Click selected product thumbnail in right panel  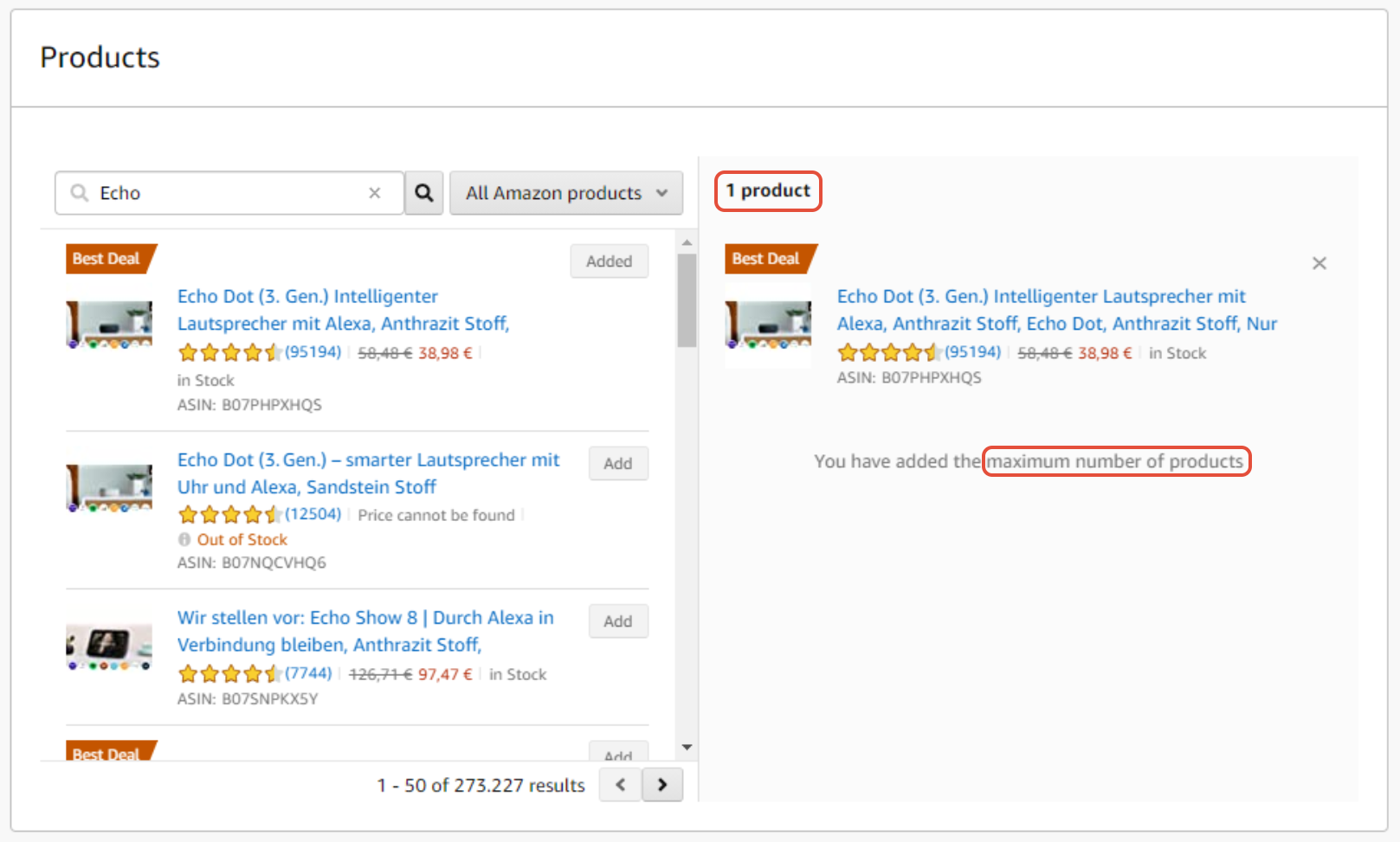pos(768,325)
